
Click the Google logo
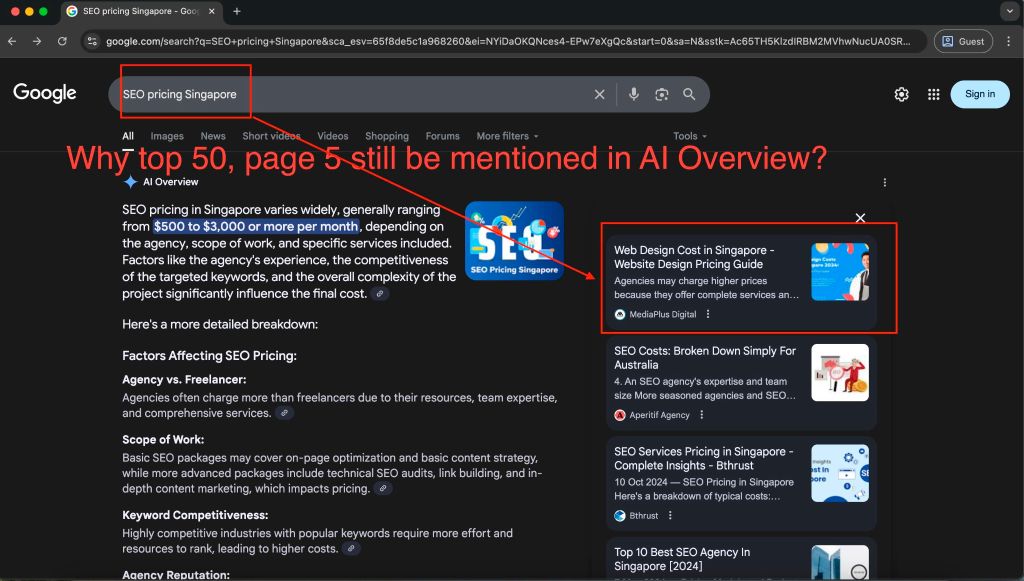point(44,93)
